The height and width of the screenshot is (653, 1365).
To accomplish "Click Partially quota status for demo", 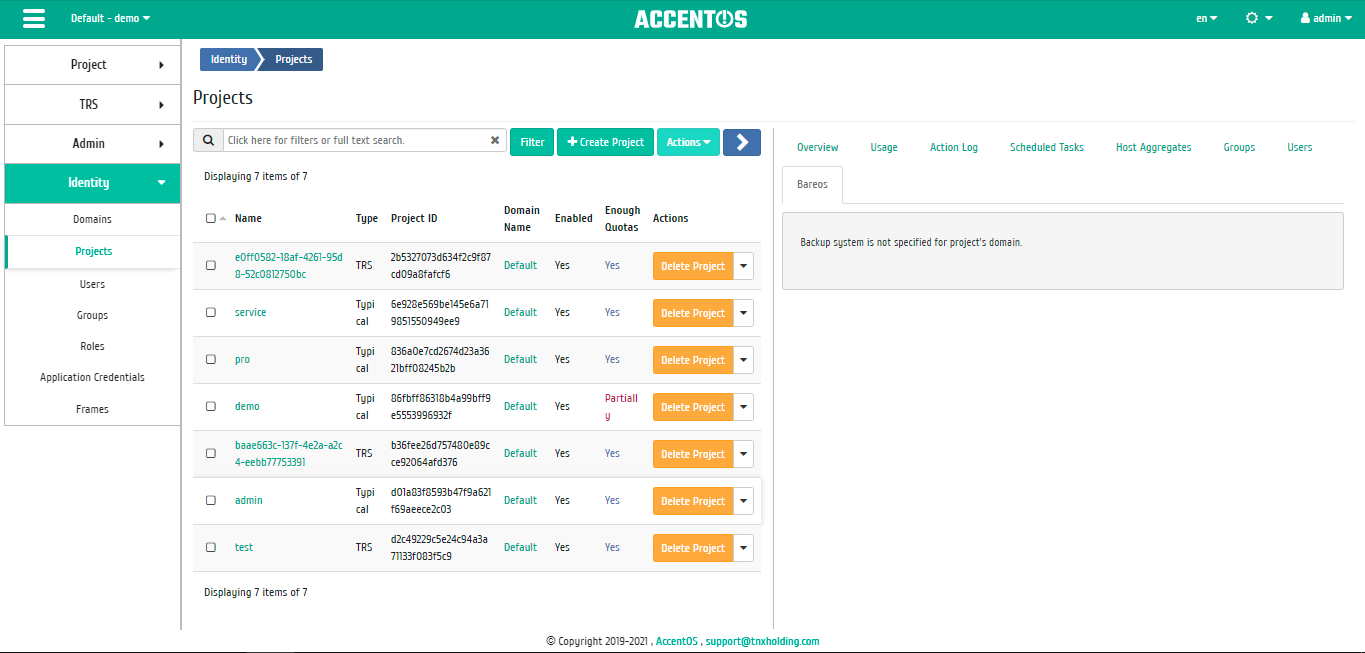I will coord(621,406).
